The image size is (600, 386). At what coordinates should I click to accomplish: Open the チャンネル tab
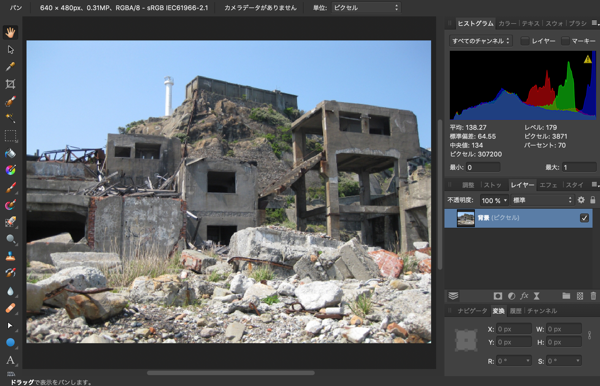coord(542,311)
